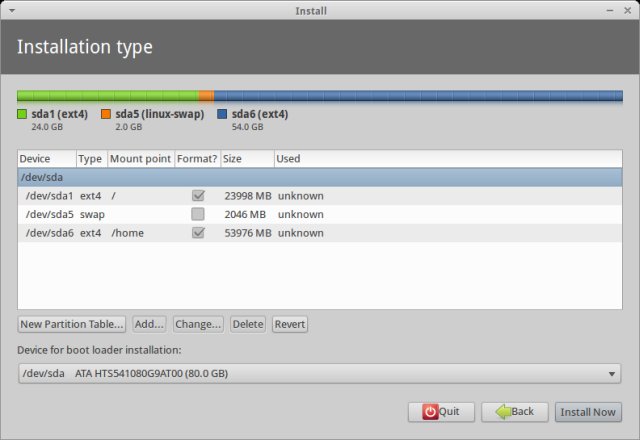
Task: Click the Quit button with power icon
Action: click(x=441, y=412)
